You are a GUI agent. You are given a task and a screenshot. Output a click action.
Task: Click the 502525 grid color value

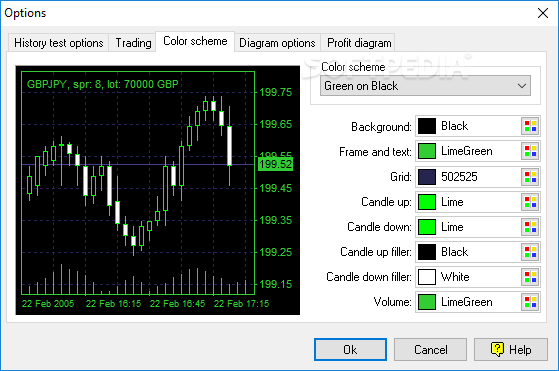click(459, 177)
